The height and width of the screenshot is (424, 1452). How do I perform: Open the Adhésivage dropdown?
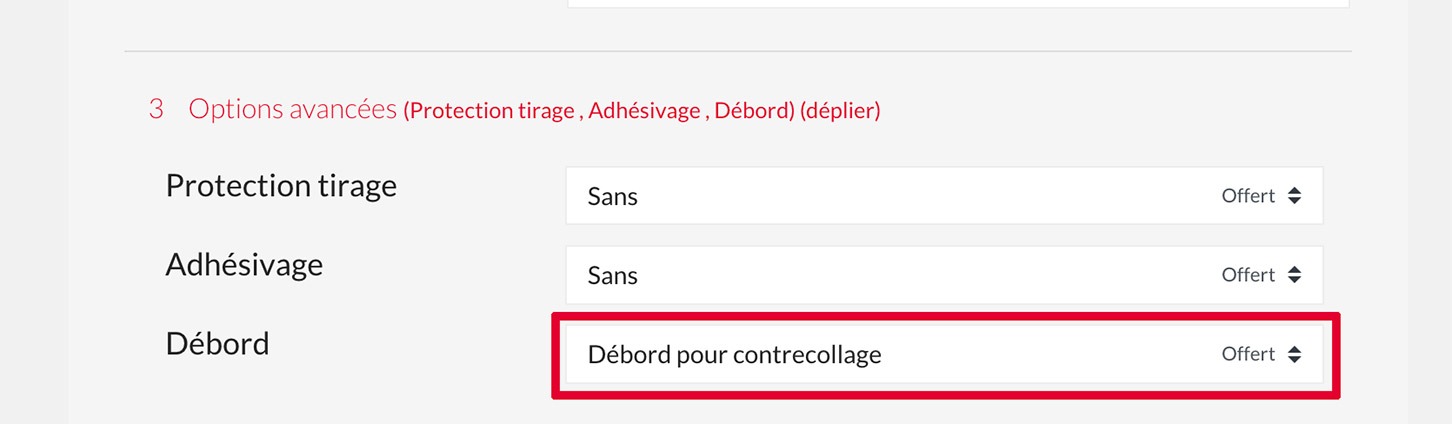click(943, 275)
